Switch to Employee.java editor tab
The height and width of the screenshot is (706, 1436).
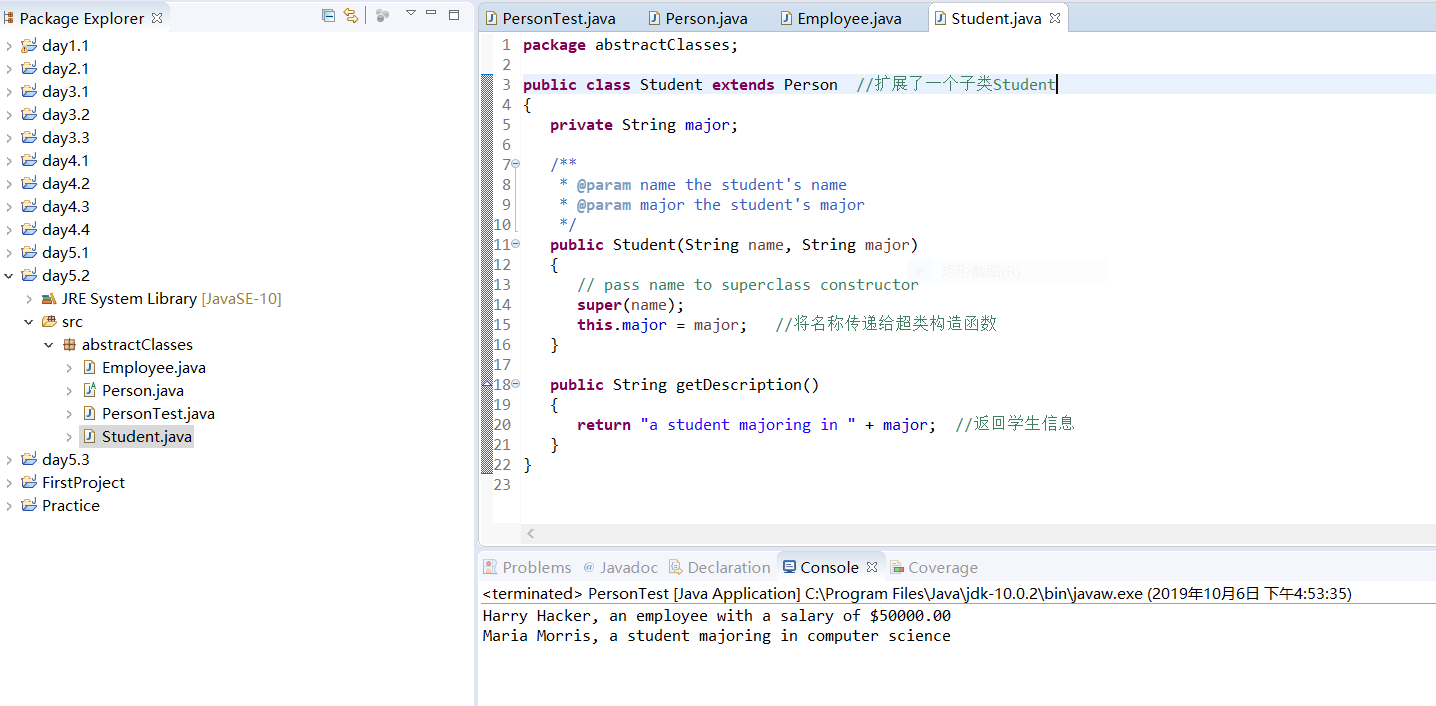[x=840, y=18]
